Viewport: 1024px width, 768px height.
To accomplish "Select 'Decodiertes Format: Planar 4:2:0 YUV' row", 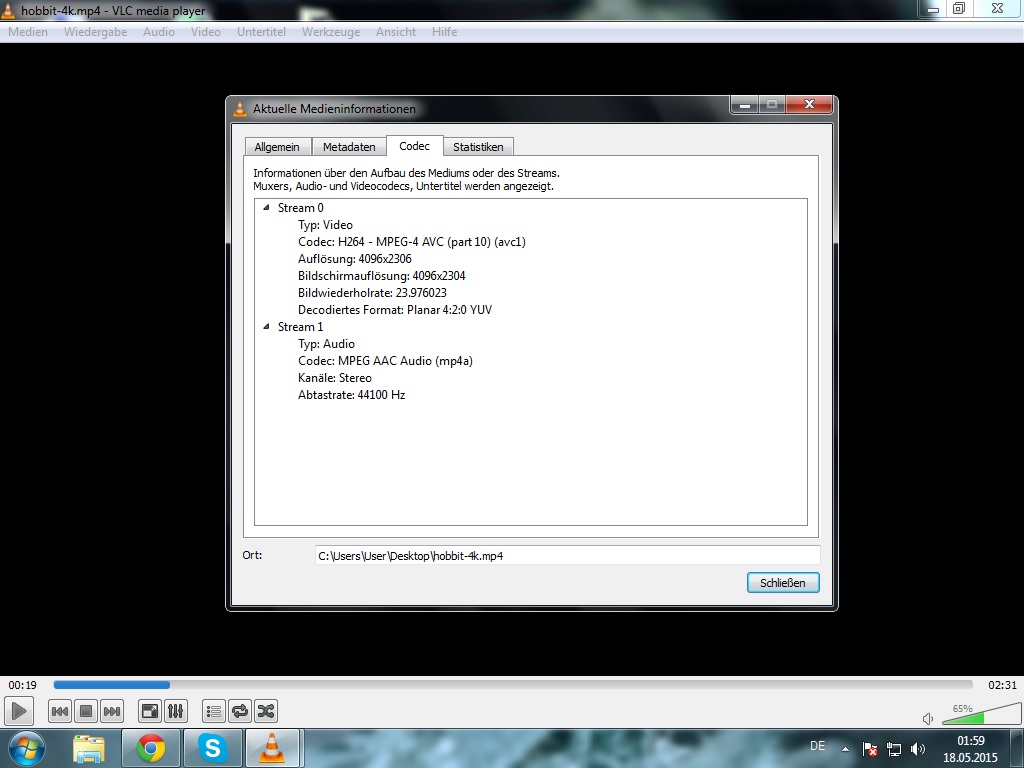I will tap(395, 310).
